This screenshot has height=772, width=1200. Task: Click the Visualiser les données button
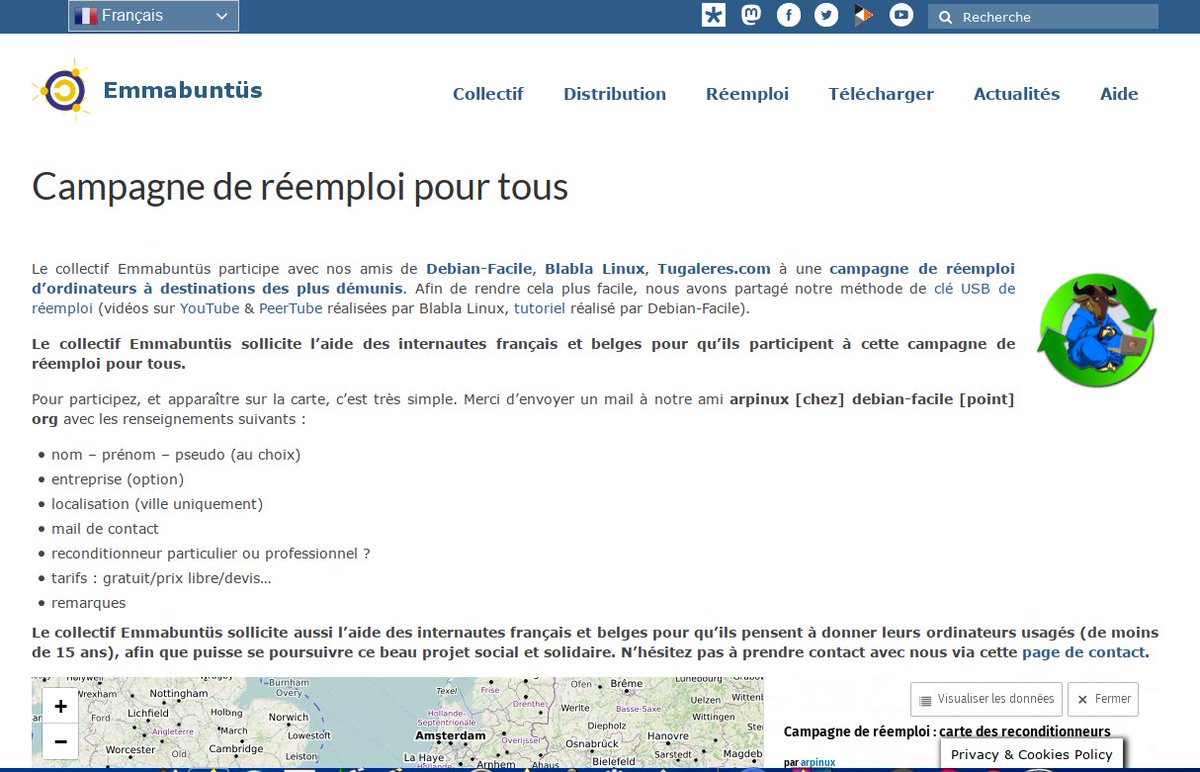coord(986,699)
